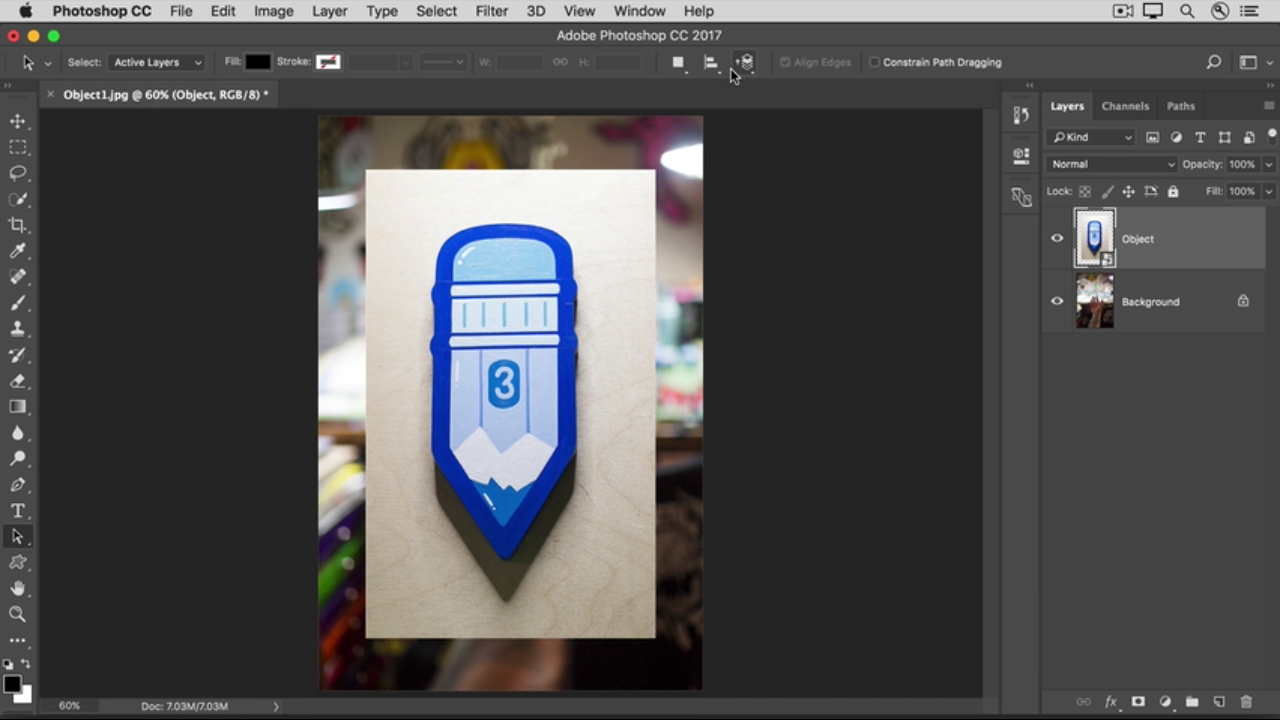Open the Active Layers select dropdown
Image resolution: width=1280 pixels, height=720 pixels.
(x=157, y=62)
